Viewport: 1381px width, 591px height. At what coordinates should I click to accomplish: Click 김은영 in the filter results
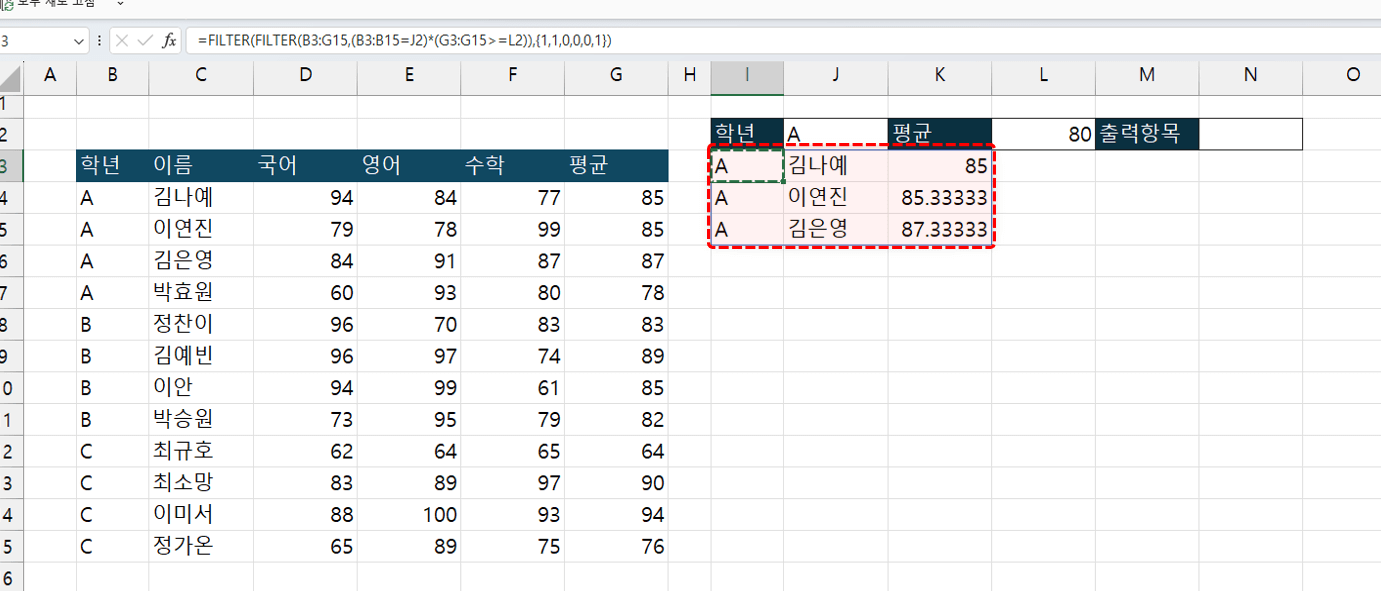coord(836,229)
